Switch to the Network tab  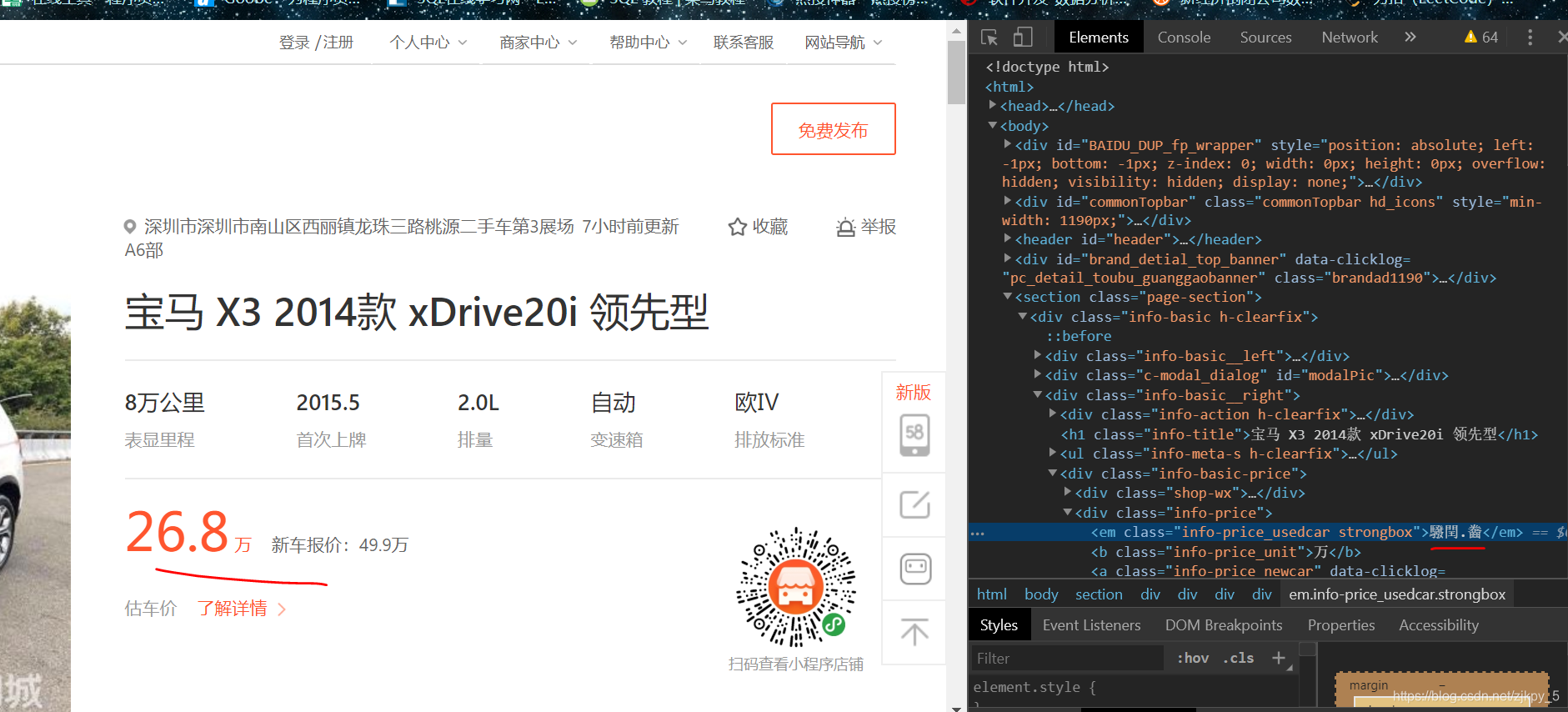click(1350, 38)
